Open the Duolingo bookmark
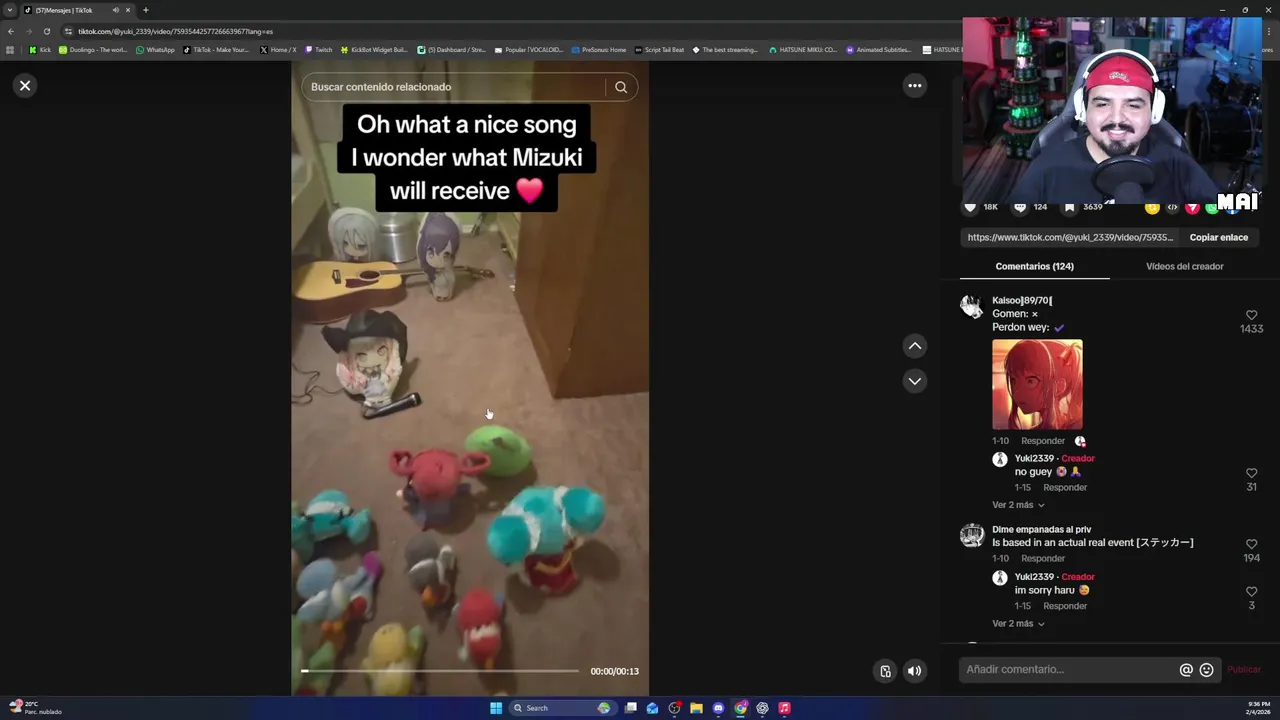The height and width of the screenshot is (720, 1280). click(x=93, y=50)
